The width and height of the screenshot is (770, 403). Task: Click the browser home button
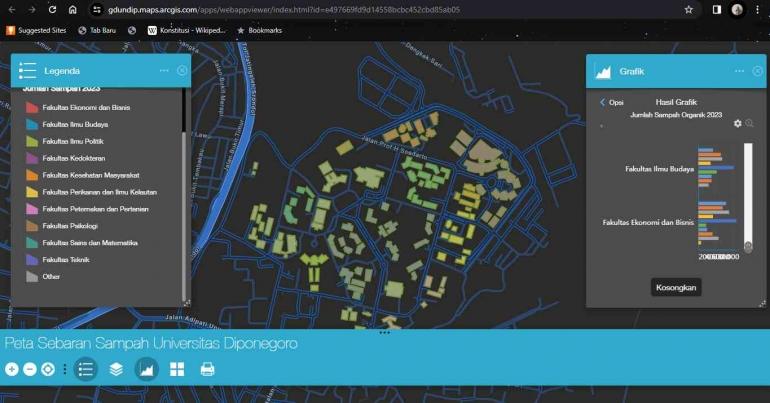[72, 9]
